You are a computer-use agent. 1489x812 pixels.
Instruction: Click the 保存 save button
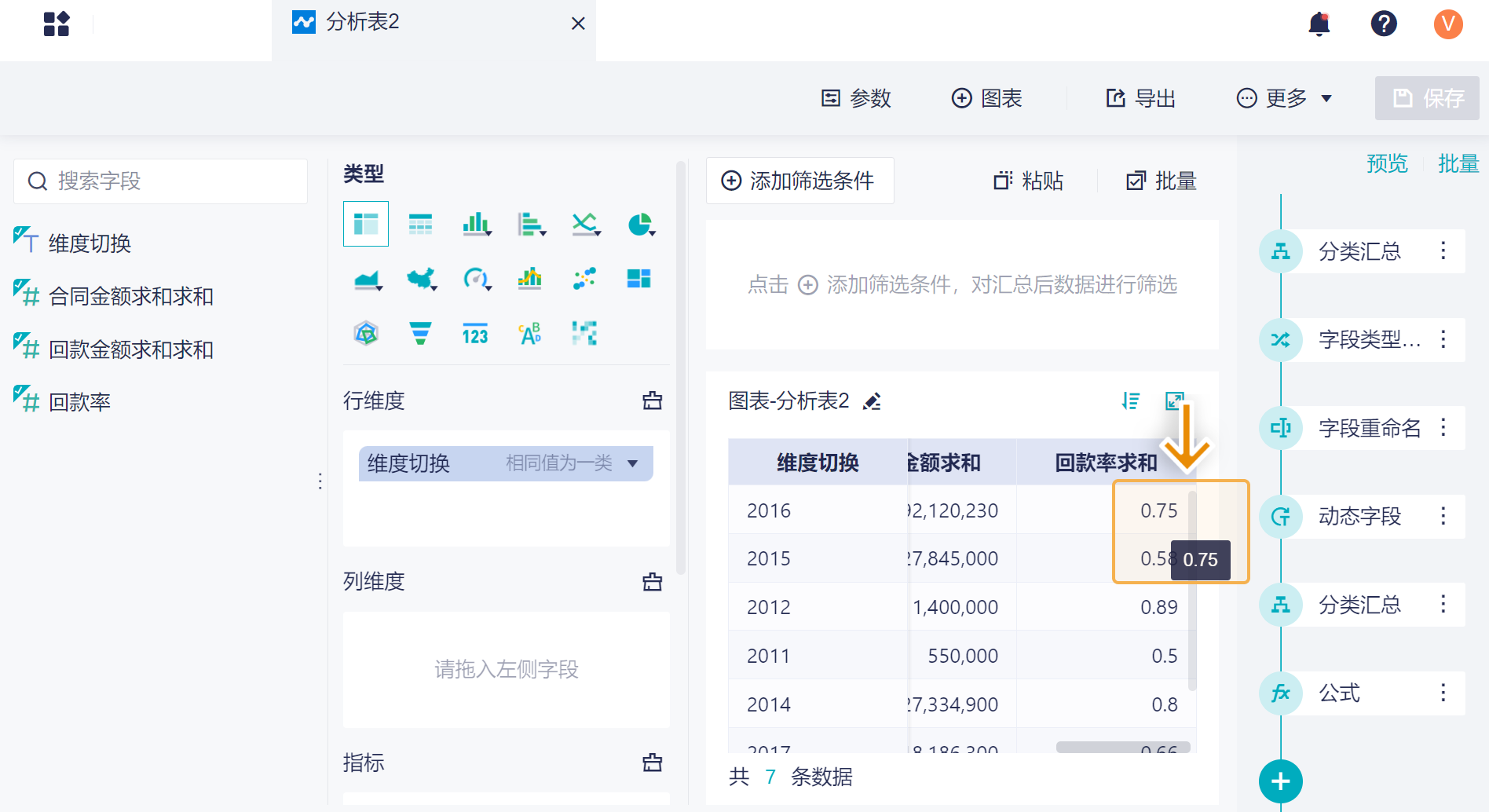tap(1427, 98)
